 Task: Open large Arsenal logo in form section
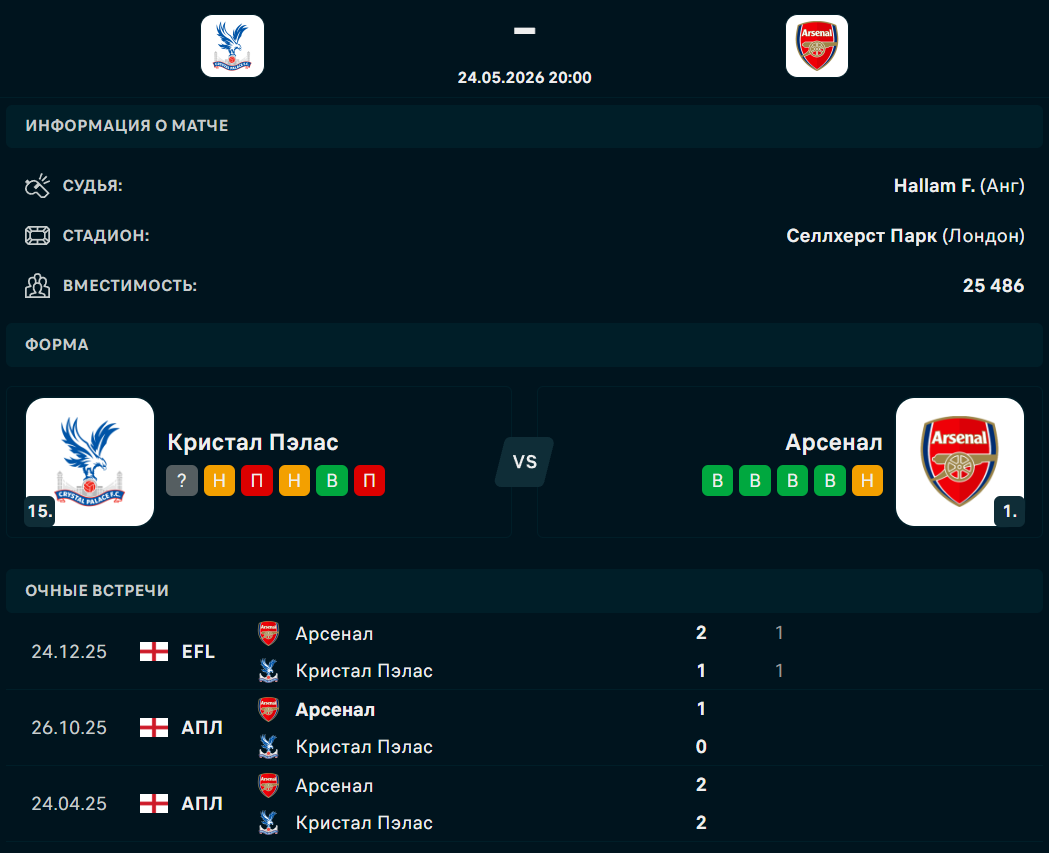960,462
